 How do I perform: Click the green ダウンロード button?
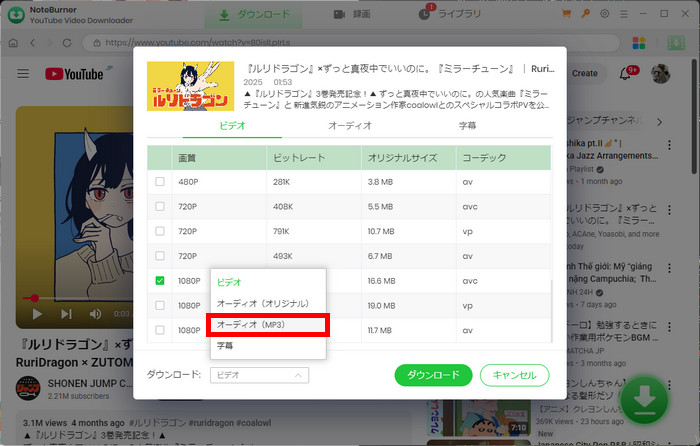click(433, 375)
